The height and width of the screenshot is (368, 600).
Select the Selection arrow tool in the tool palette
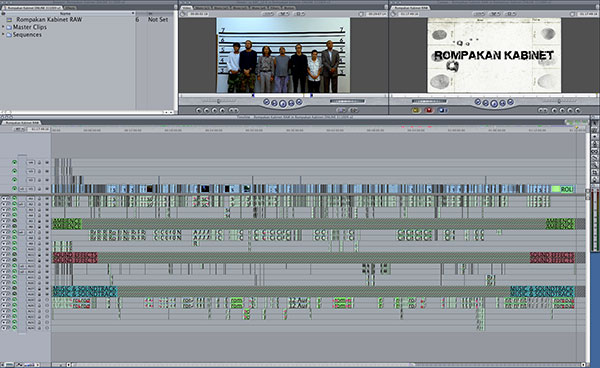tap(595, 123)
